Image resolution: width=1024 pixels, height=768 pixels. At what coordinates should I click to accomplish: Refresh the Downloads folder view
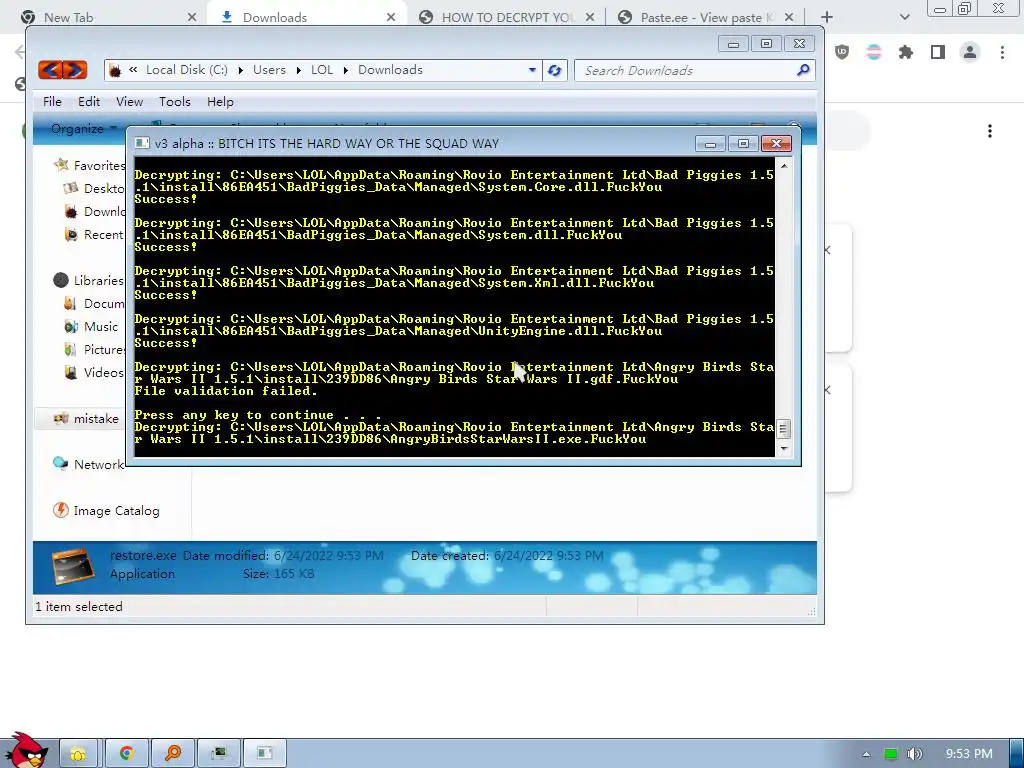pyautogui.click(x=554, y=70)
